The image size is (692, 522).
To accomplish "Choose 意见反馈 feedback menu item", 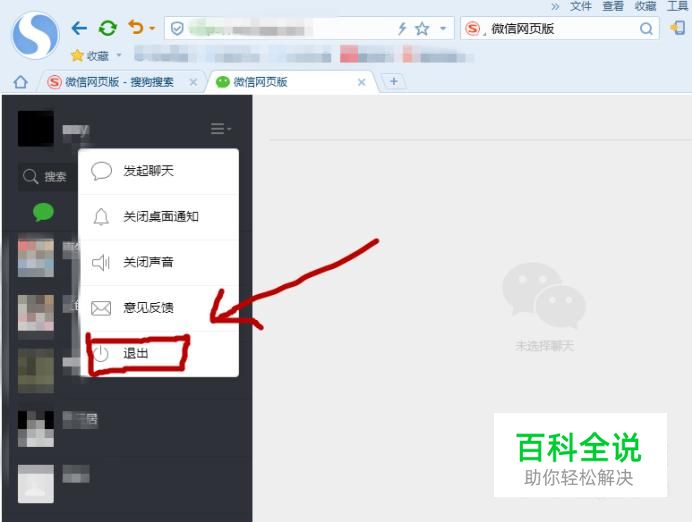I will (x=159, y=308).
